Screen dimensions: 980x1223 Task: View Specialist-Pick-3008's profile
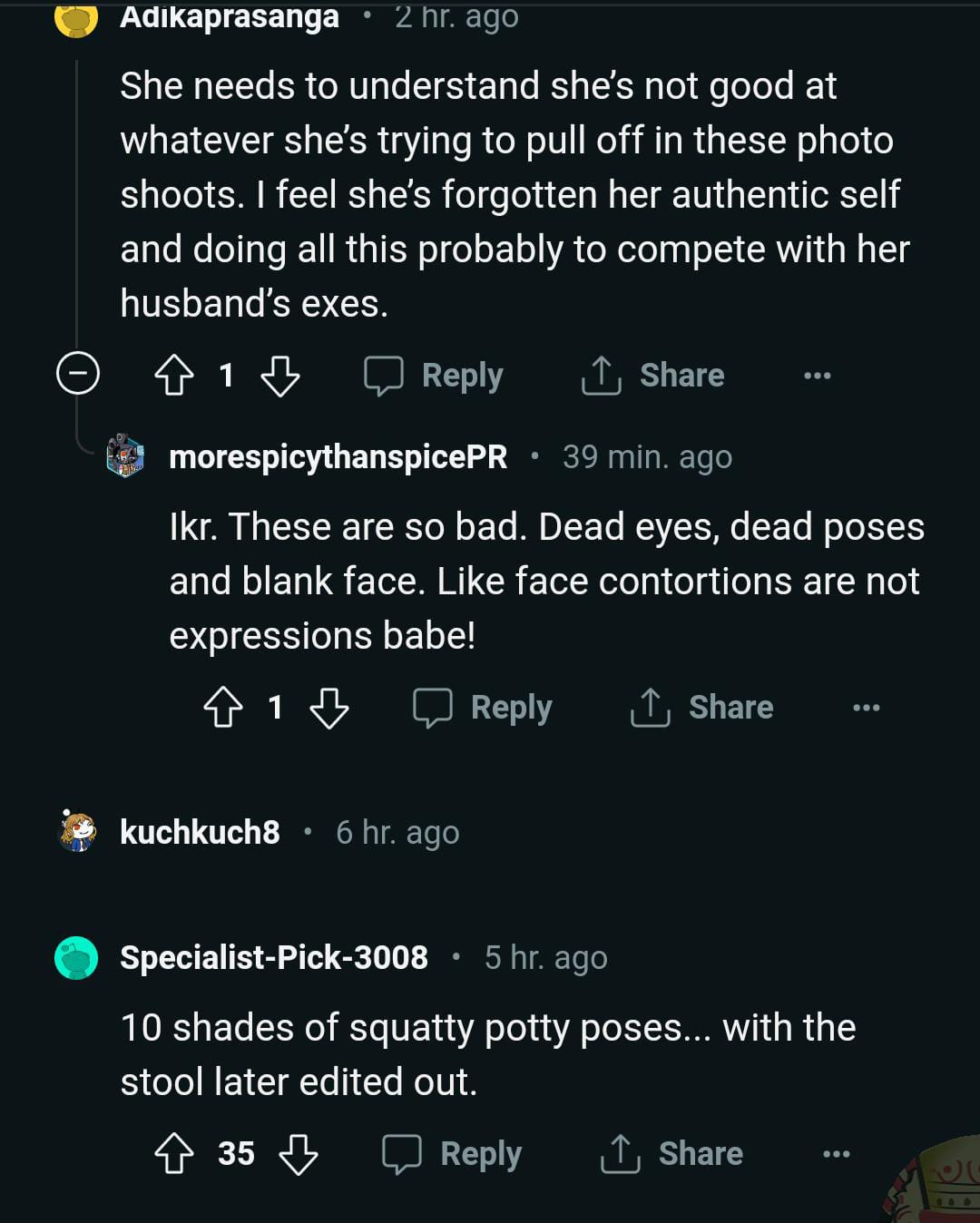pyautogui.click(x=273, y=958)
